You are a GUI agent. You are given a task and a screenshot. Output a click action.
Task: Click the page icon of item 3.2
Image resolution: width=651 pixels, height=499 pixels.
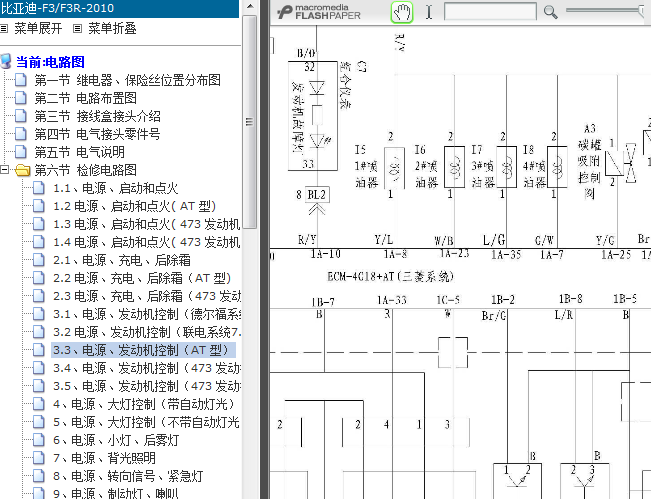pos(39,332)
